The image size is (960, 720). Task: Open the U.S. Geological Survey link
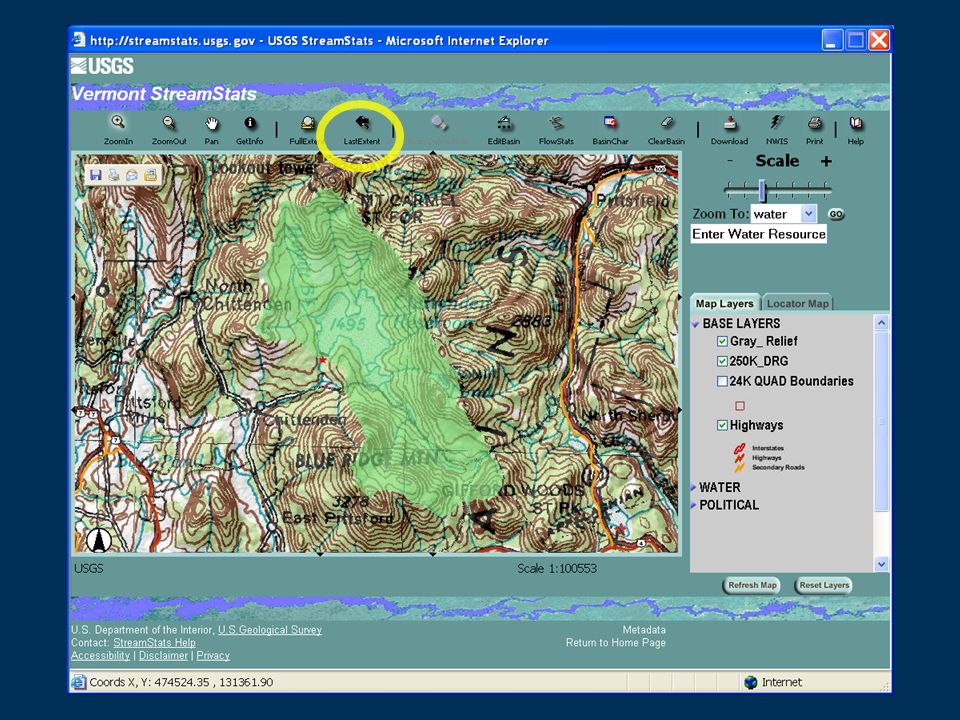(269, 629)
